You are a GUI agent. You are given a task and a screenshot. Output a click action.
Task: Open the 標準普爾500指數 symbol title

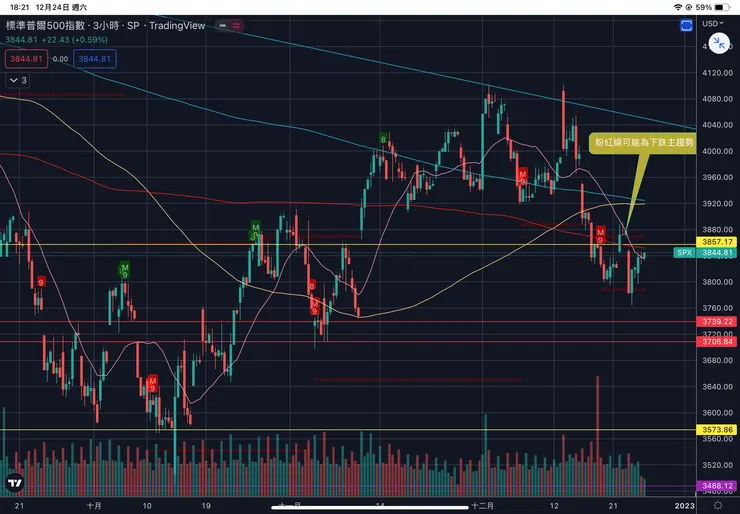pyautogui.click(x=45, y=25)
